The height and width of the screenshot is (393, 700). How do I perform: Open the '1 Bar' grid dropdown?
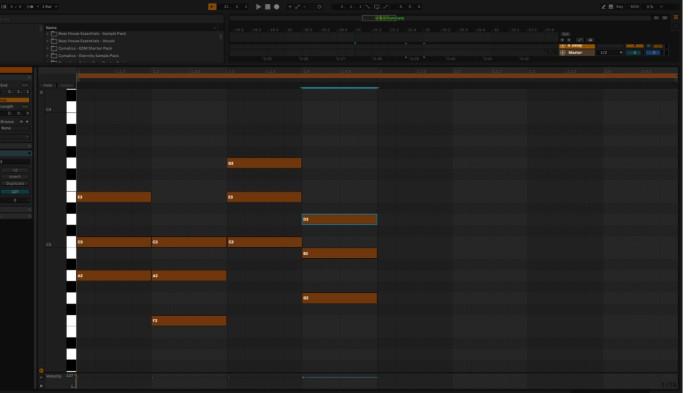click(x=50, y=7)
